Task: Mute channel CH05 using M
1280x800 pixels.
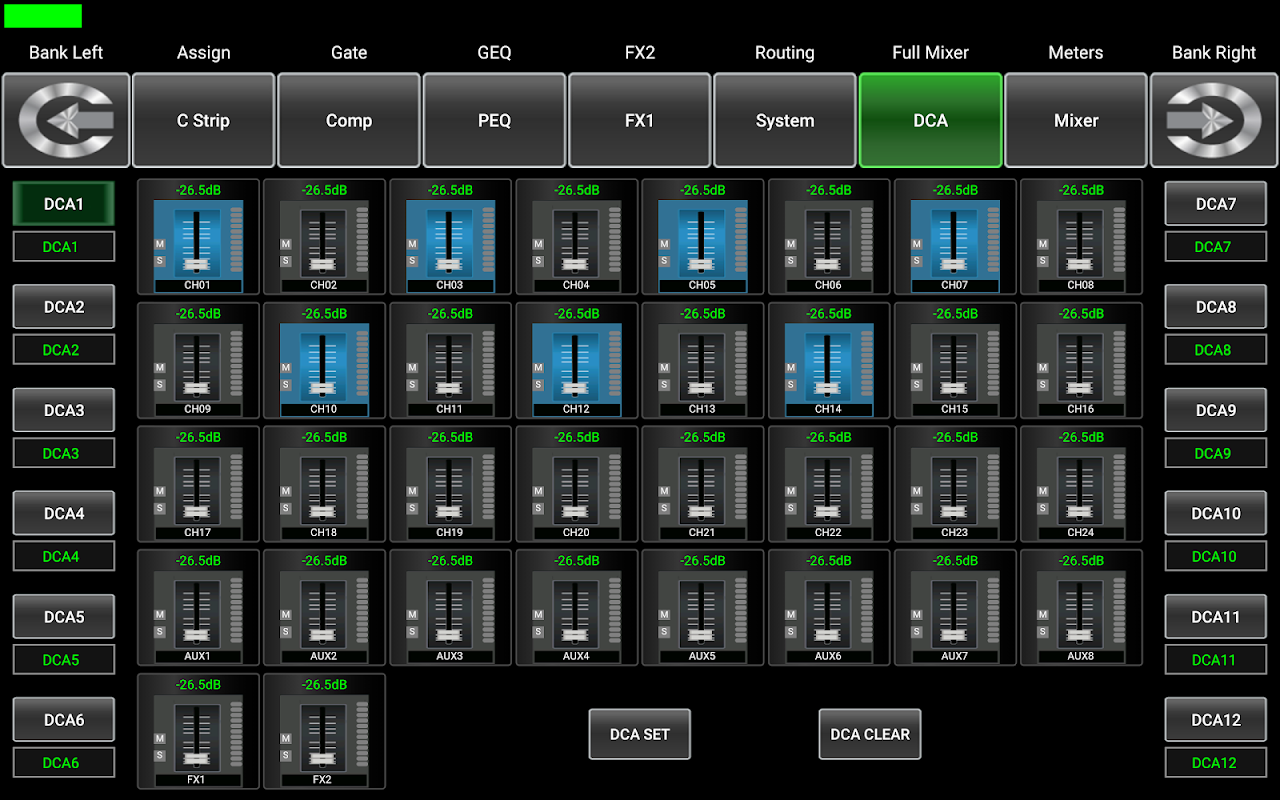Action: pyautogui.click(x=664, y=244)
